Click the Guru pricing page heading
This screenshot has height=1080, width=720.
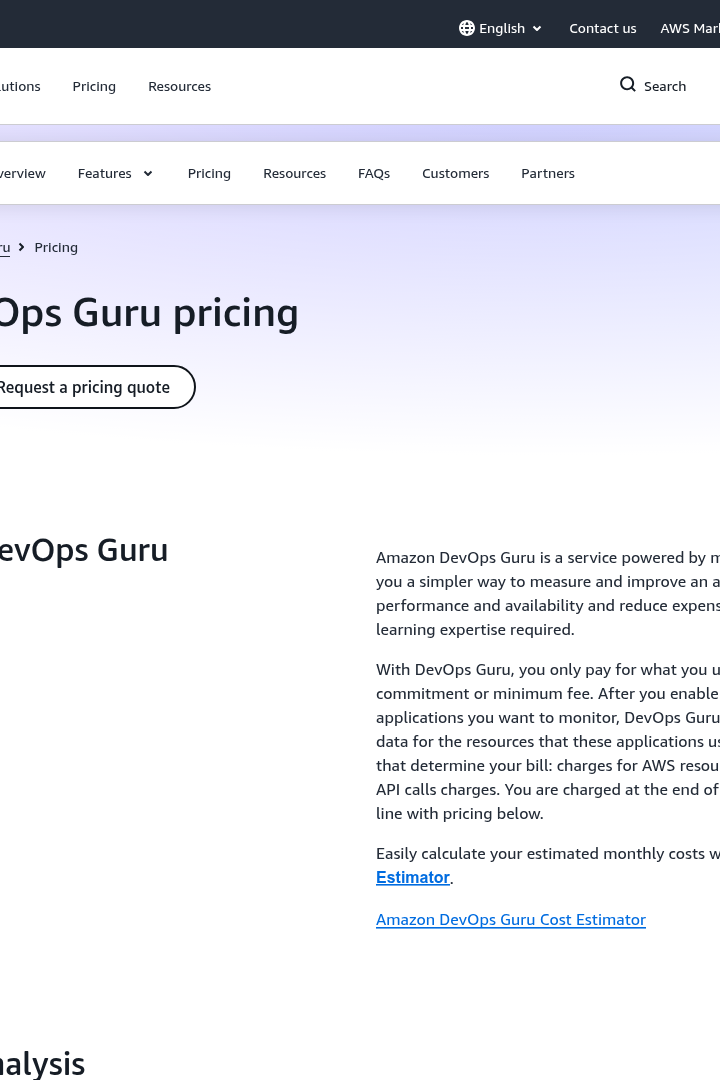click(x=149, y=313)
